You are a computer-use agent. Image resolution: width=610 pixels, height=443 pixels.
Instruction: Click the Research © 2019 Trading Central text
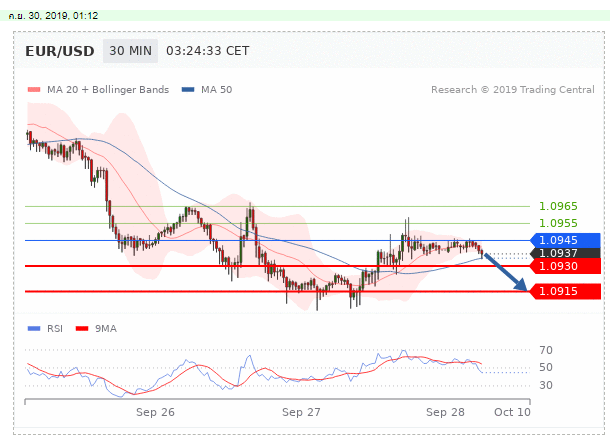pos(513,90)
